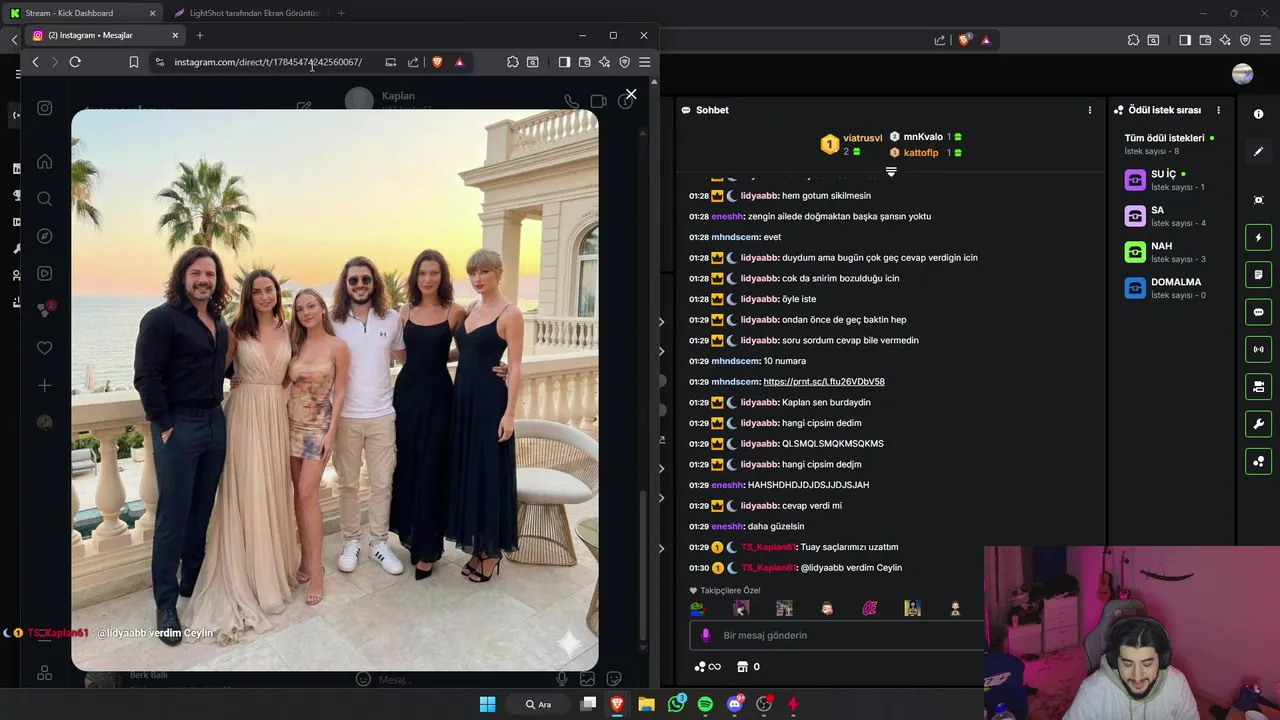1280x720 pixels.
Task: Click the info icon in Kick right toolbar
Action: (x=1258, y=114)
